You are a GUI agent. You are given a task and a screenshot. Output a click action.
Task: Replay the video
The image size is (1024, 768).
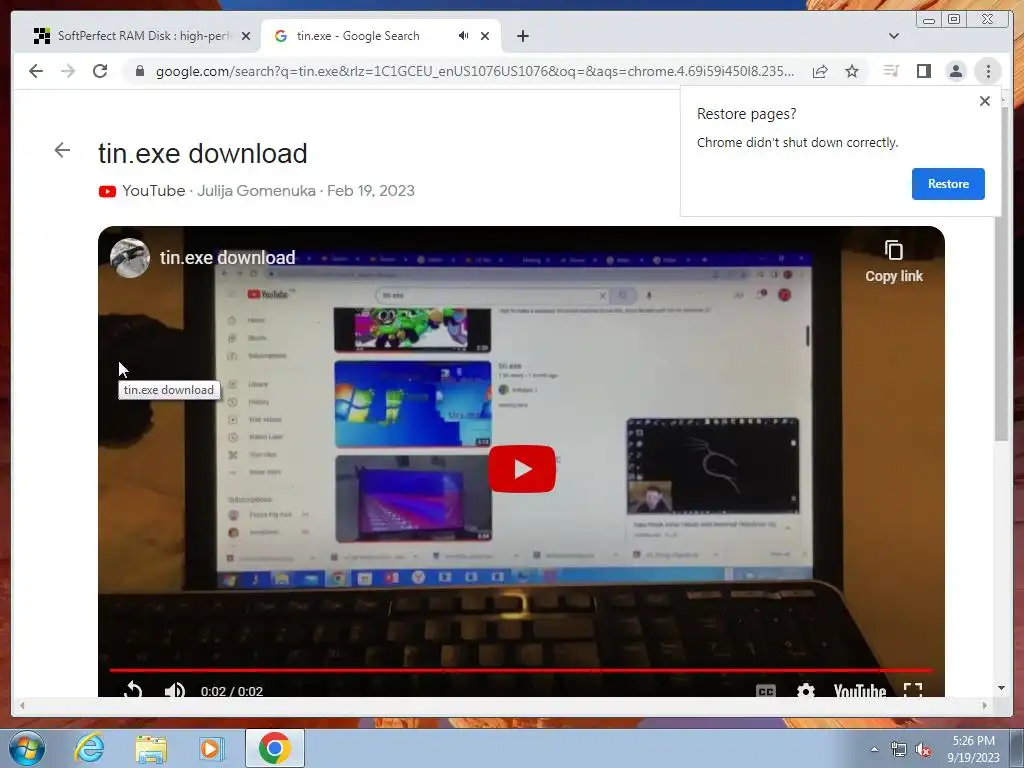coord(133,690)
